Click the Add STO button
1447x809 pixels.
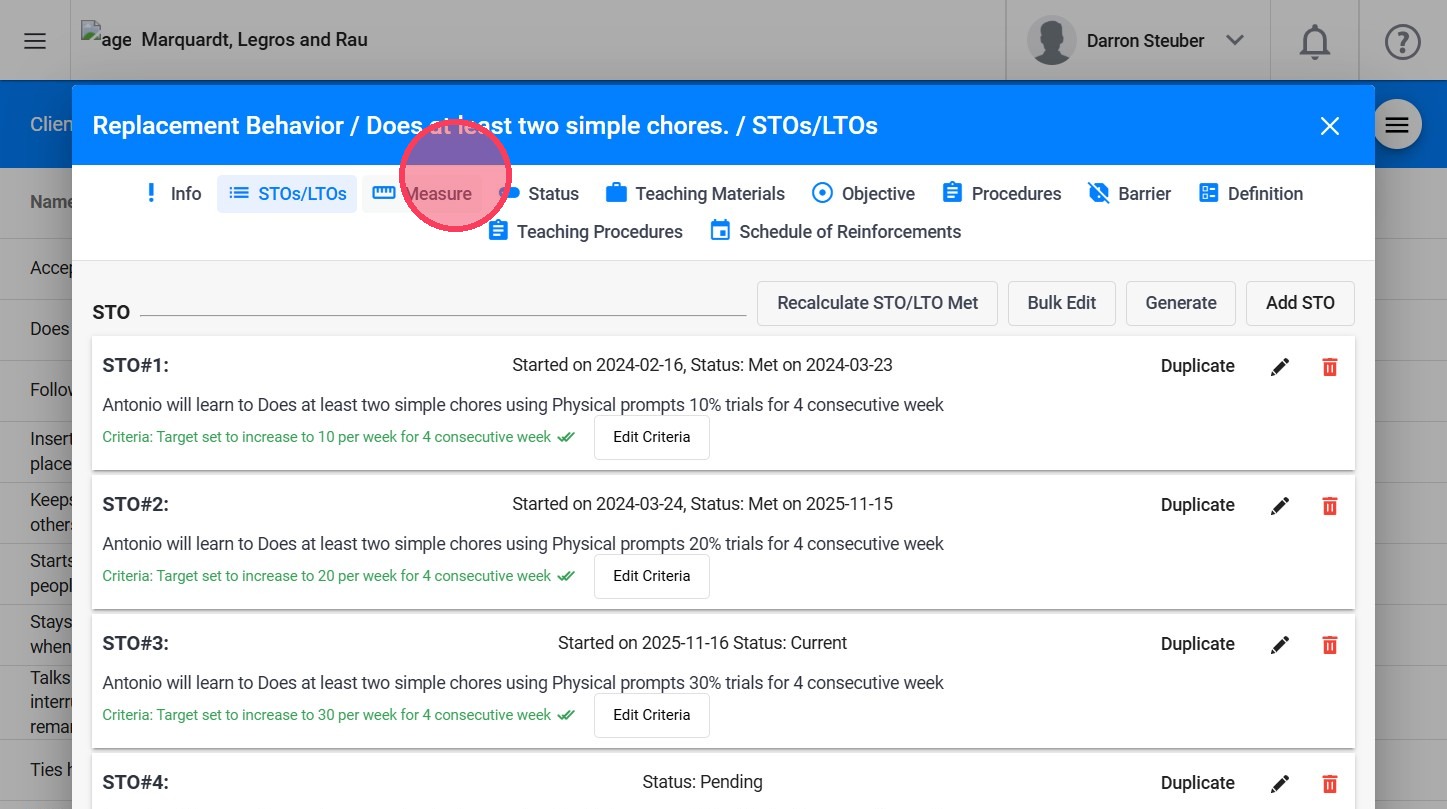(x=1300, y=303)
